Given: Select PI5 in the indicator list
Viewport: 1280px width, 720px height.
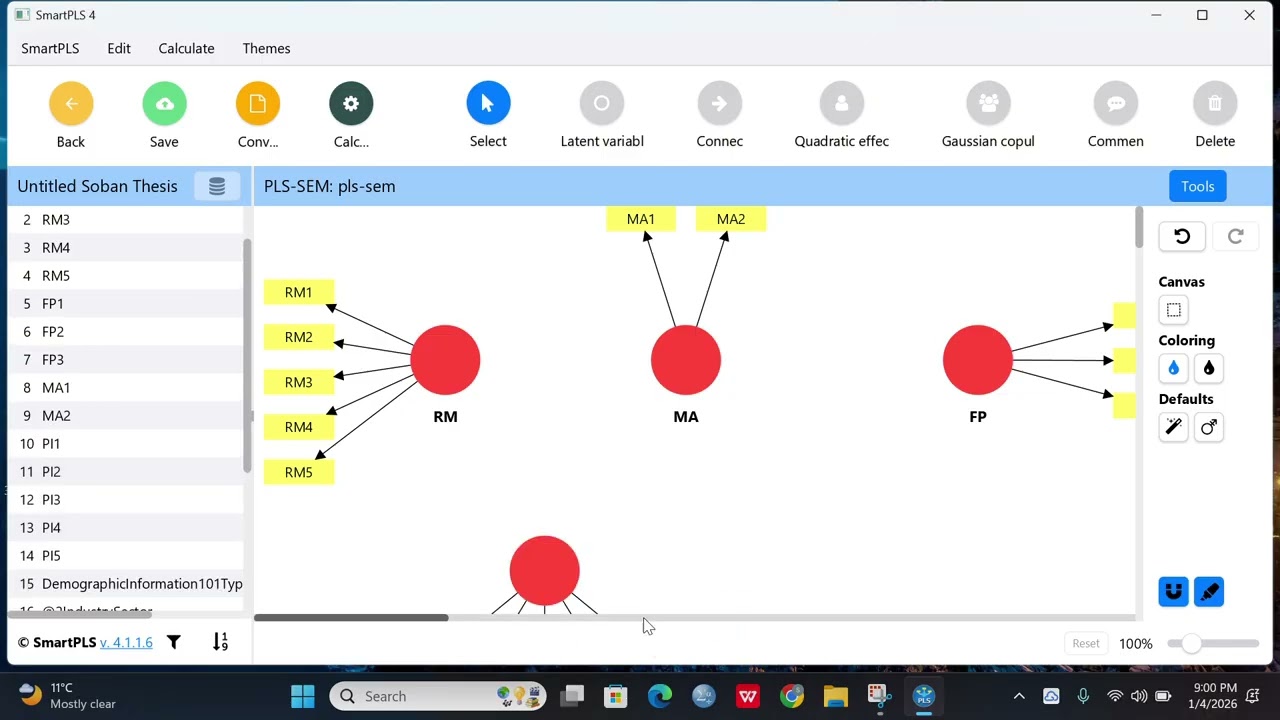Looking at the screenshot, I should click(126, 556).
